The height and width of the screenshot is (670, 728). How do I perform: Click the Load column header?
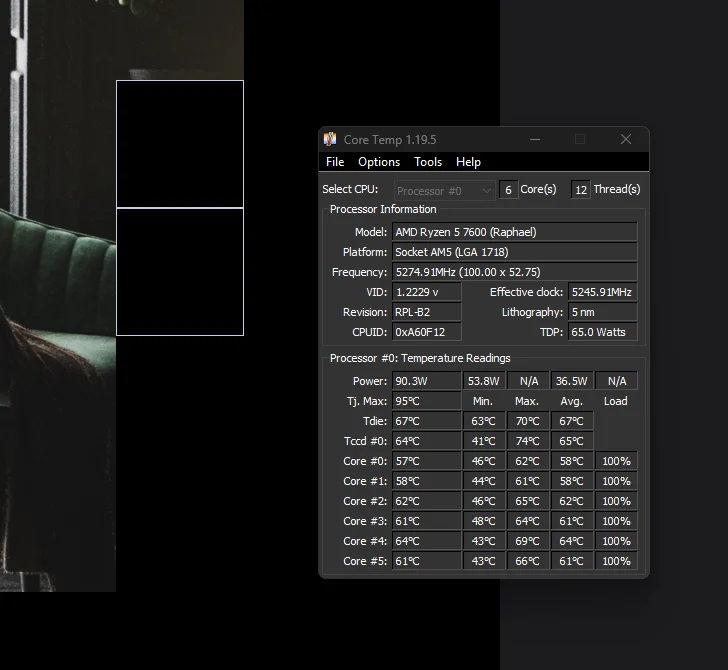(616, 401)
